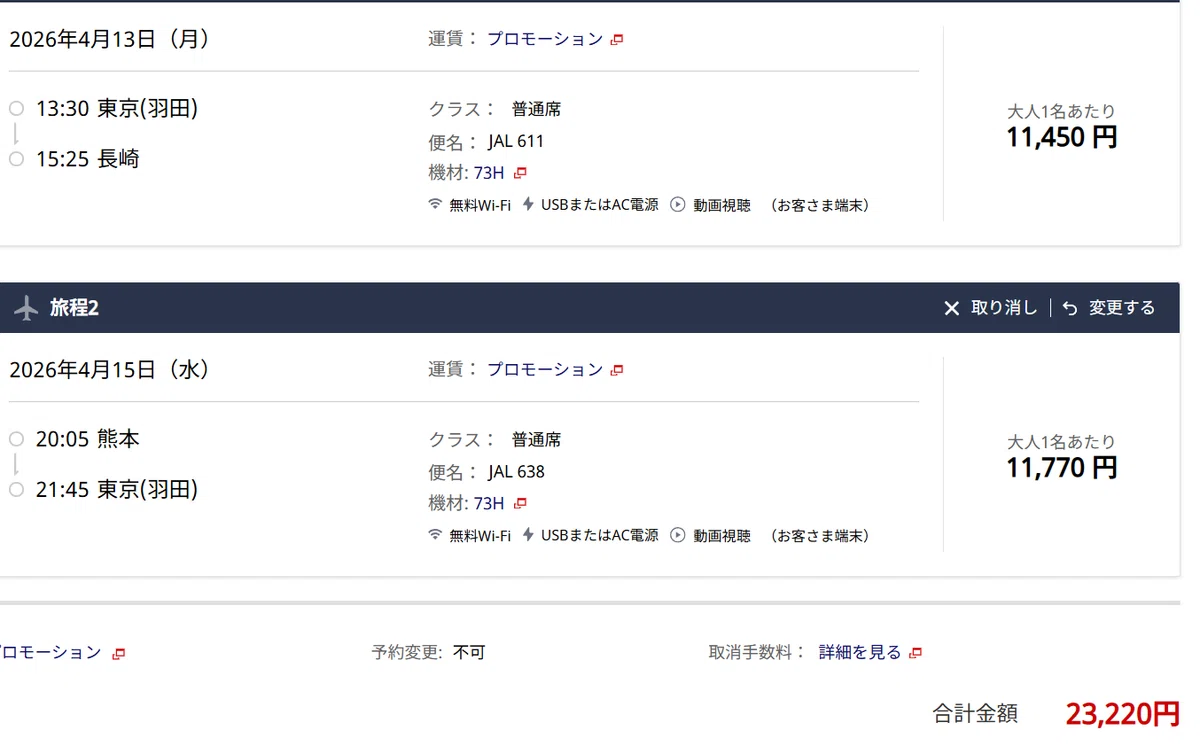Click the 旅程2 heading text
This screenshot has width=1200, height=744.
tap(75, 308)
